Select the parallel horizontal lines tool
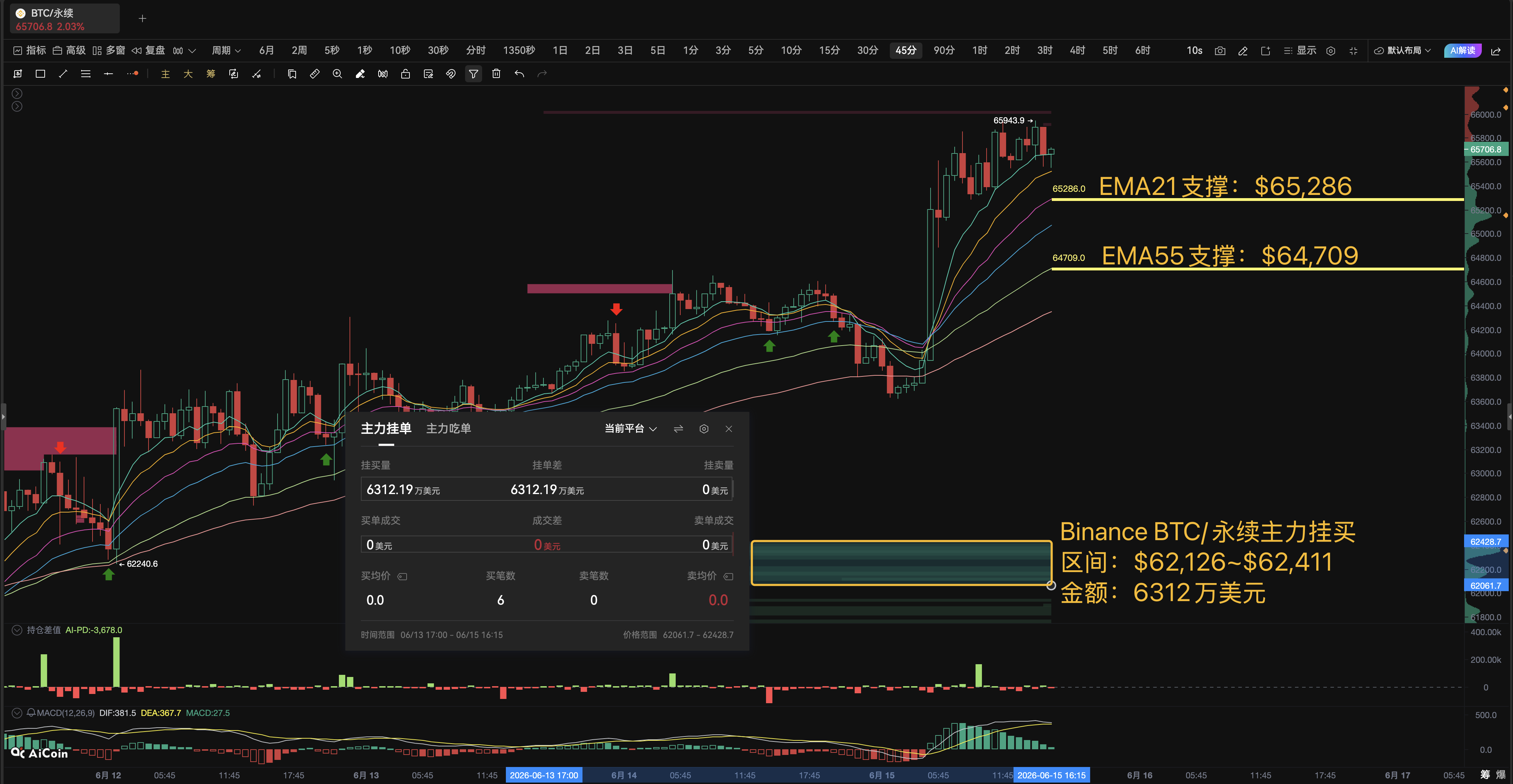Screen dimensions: 1513x784 [x=86, y=74]
